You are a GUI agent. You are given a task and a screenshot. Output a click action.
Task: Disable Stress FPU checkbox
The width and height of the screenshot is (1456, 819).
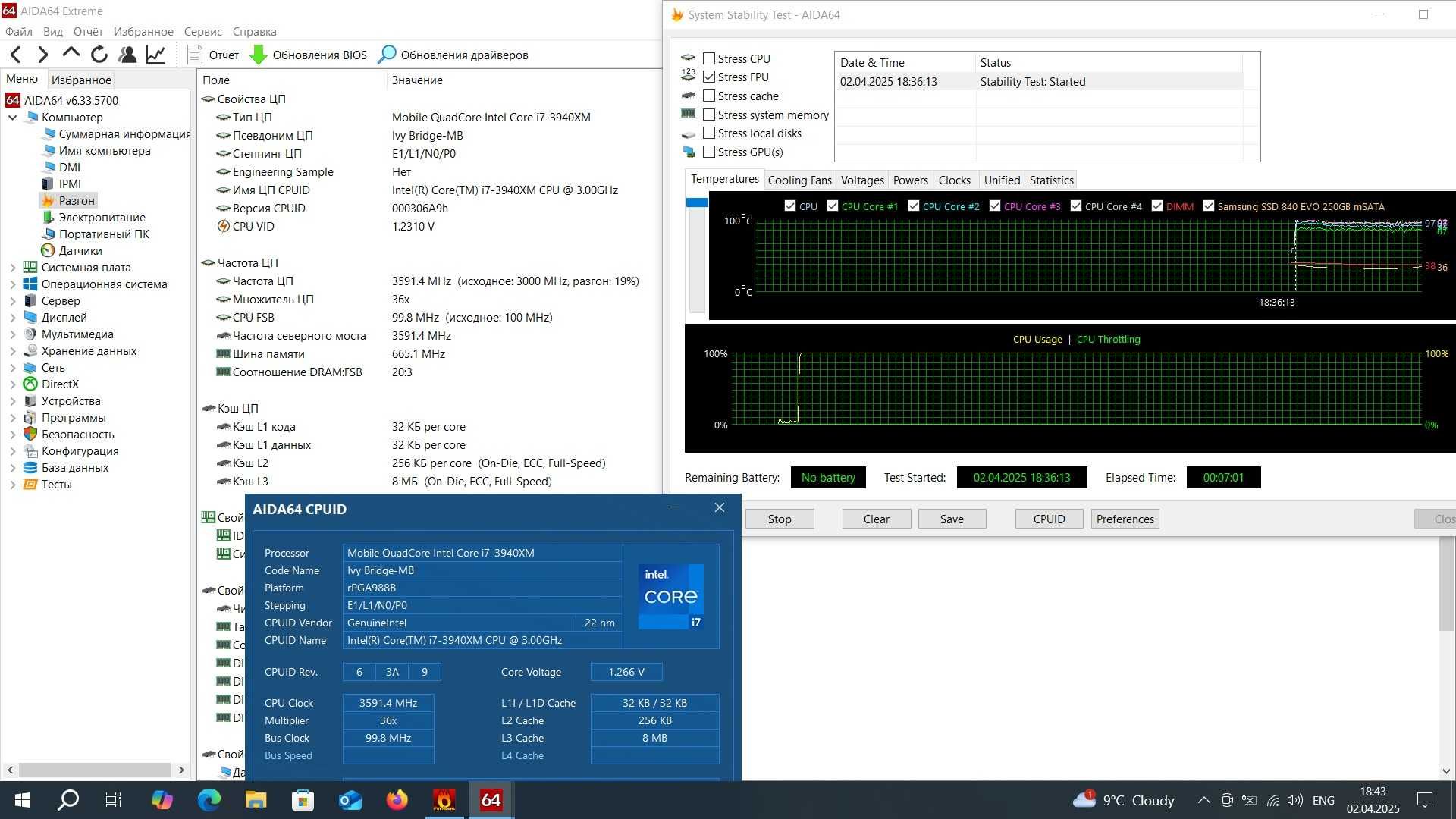click(709, 77)
